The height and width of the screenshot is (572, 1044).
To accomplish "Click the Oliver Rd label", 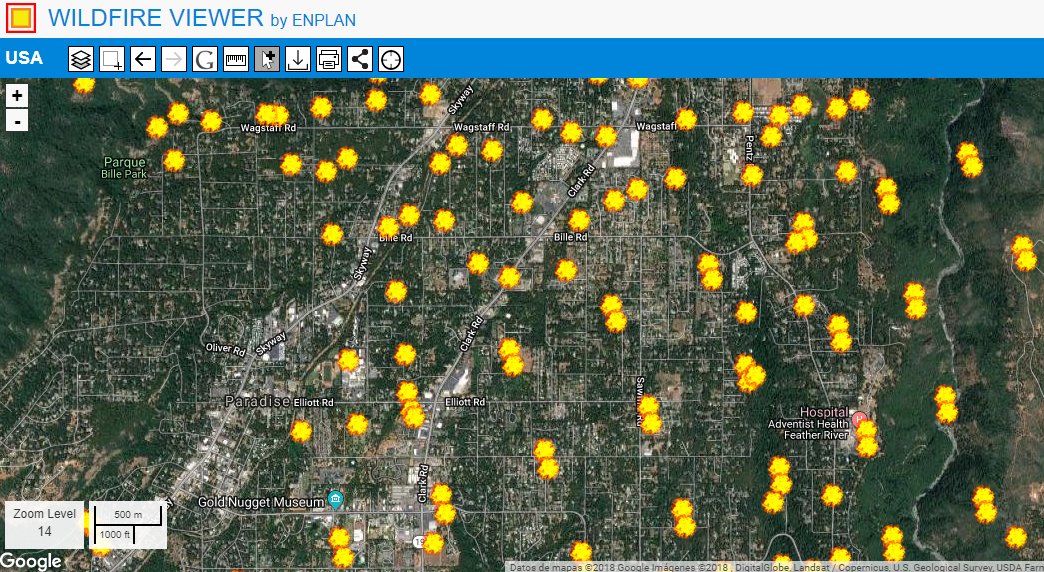I will click(225, 349).
